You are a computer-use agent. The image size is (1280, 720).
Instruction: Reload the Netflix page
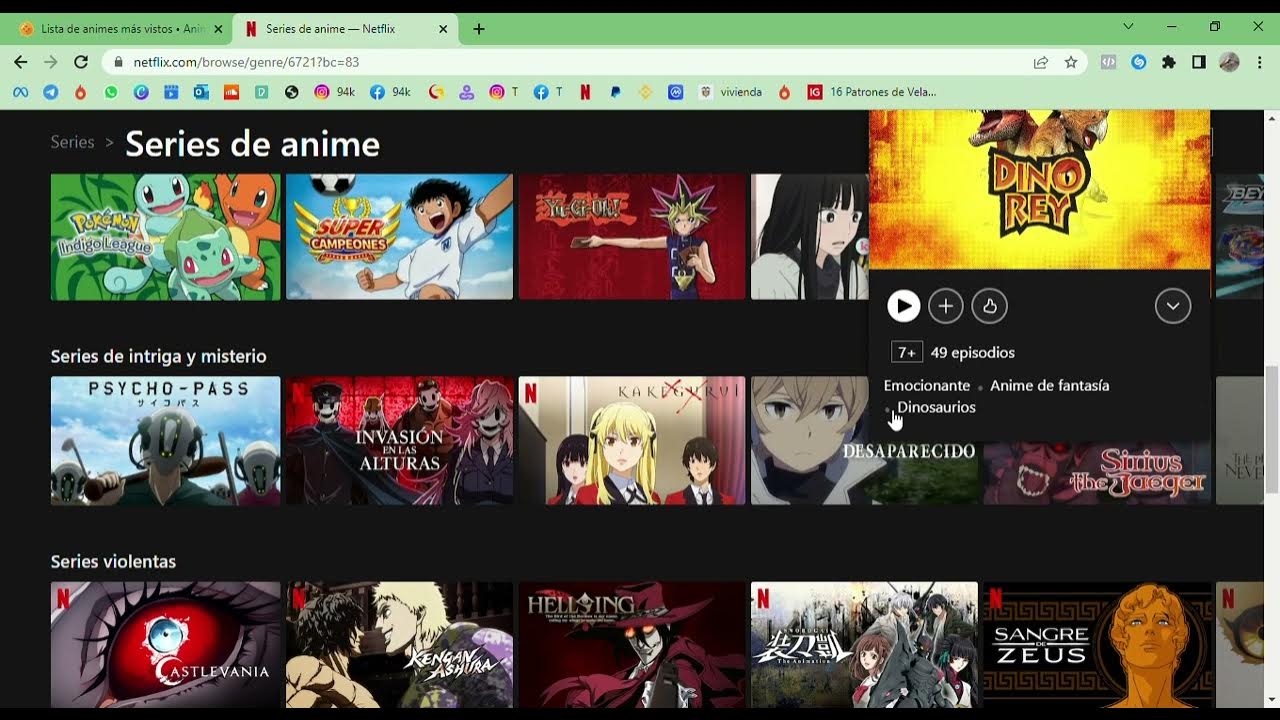[81, 62]
